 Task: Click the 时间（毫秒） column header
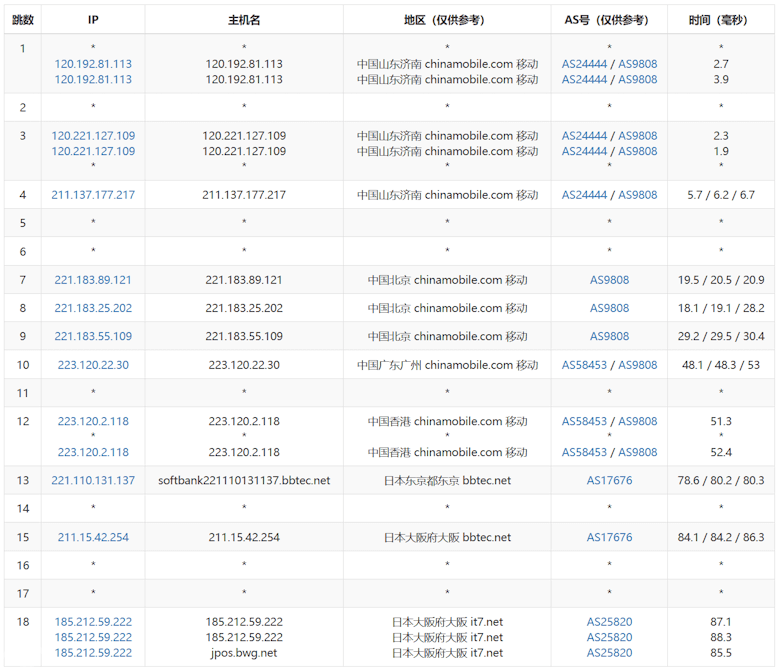[x=721, y=19]
